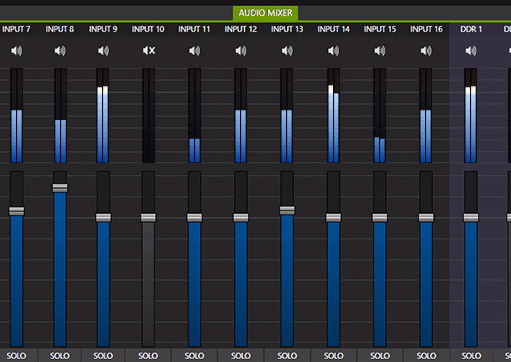Click the INPUT 8 volume fader handle
This screenshot has width=511, height=362.
tap(60, 188)
